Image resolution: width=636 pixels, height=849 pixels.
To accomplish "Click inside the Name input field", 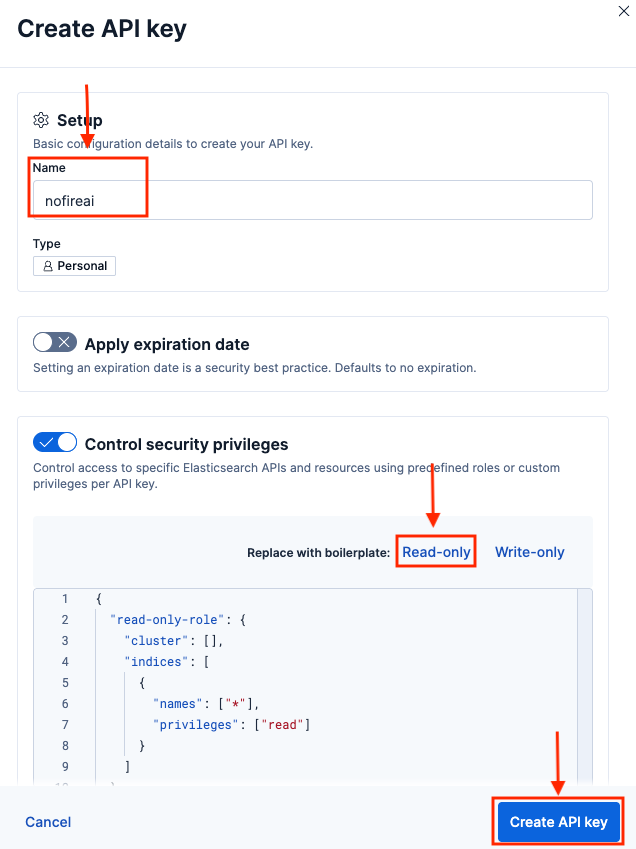I will point(300,200).
